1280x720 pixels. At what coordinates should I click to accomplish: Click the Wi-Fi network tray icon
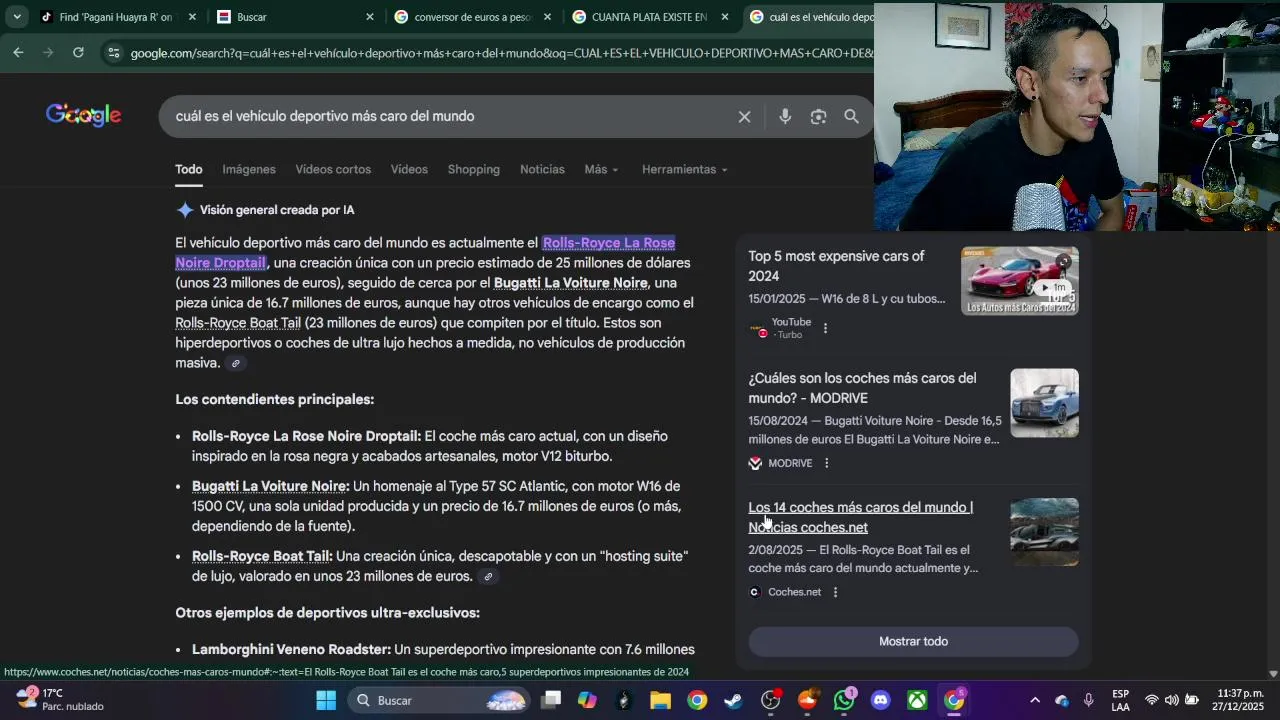click(x=1152, y=700)
